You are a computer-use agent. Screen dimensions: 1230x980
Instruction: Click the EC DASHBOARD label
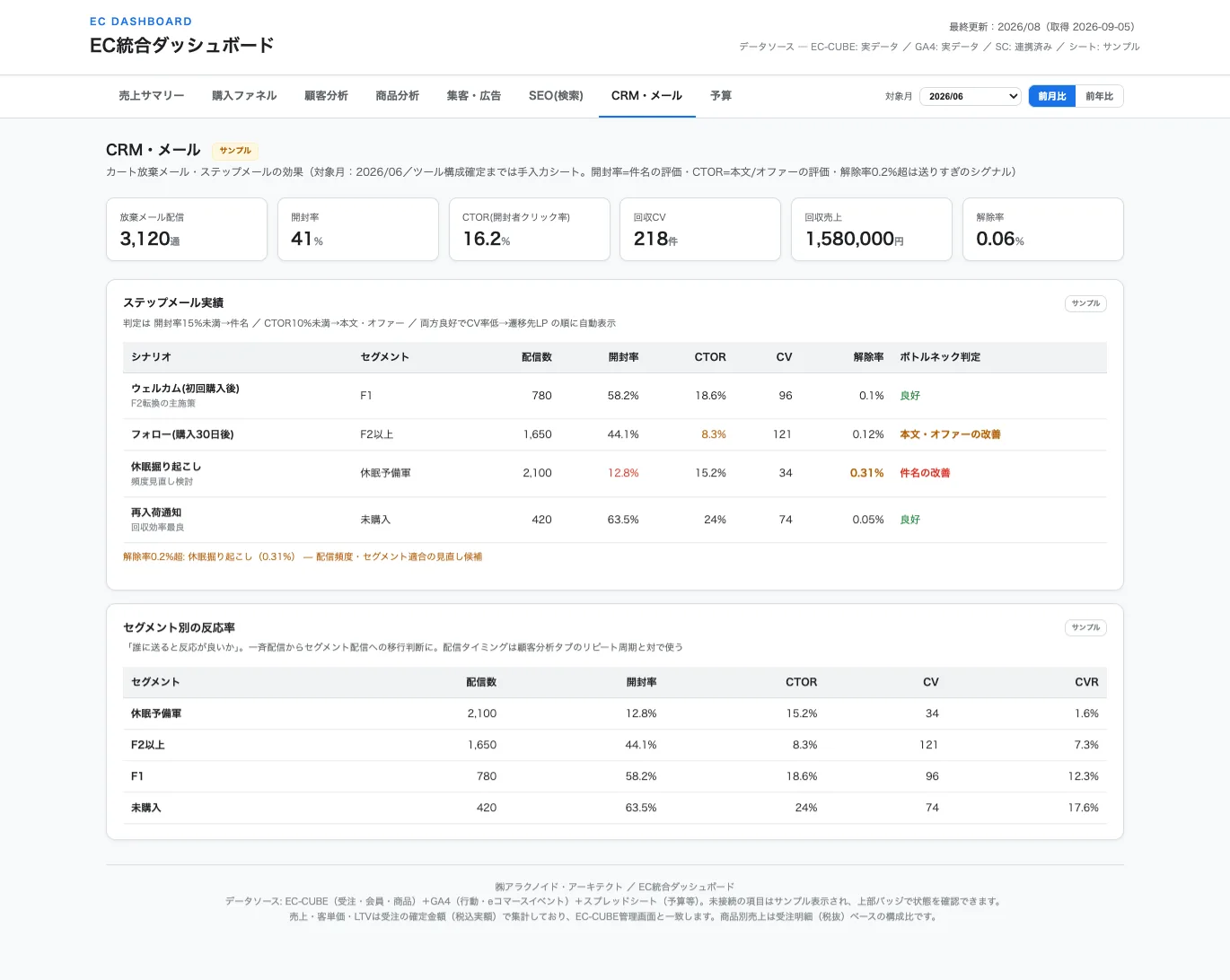coord(141,22)
